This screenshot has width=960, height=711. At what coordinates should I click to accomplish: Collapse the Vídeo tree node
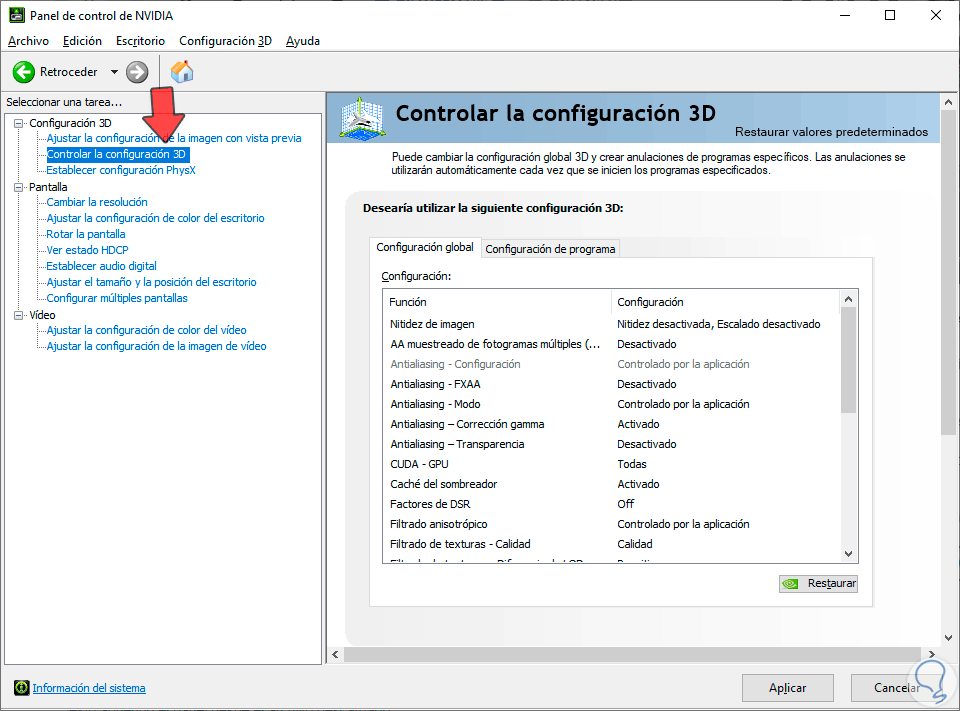tap(18, 315)
